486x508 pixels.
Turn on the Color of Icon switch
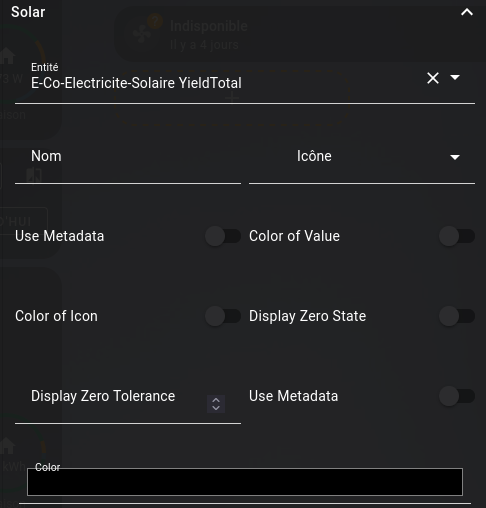[x=223, y=316]
